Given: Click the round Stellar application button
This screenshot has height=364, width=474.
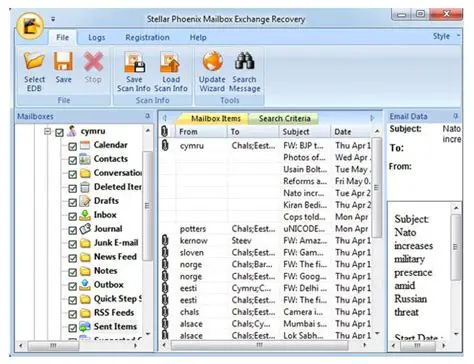Looking at the screenshot, I should pyautogui.click(x=30, y=27).
